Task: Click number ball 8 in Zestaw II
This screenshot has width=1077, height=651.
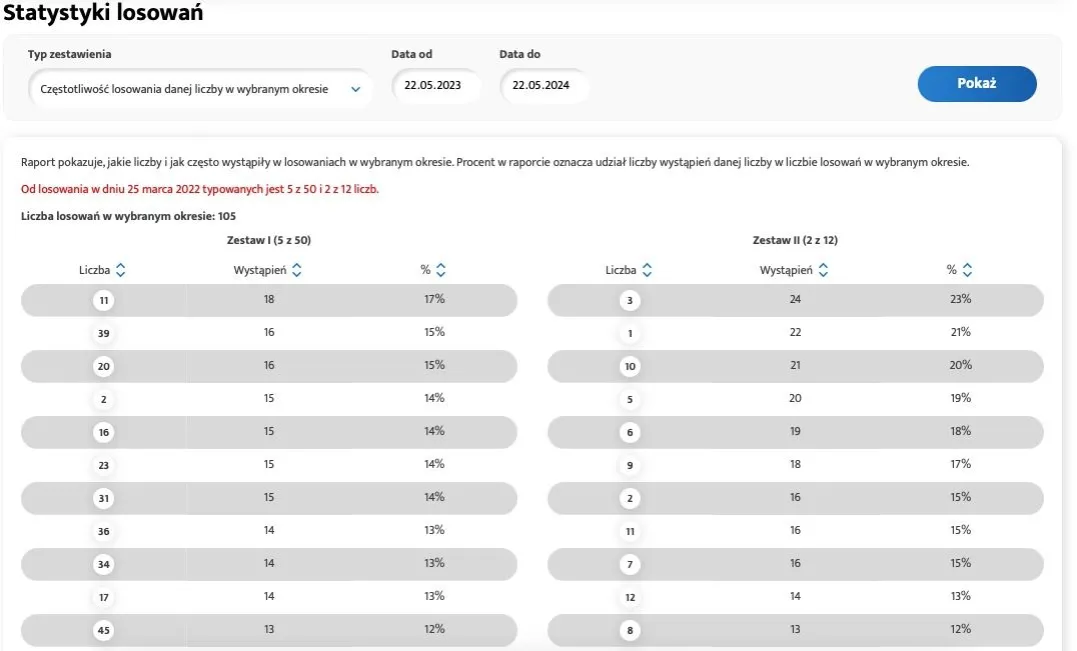Action: [x=630, y=630]
